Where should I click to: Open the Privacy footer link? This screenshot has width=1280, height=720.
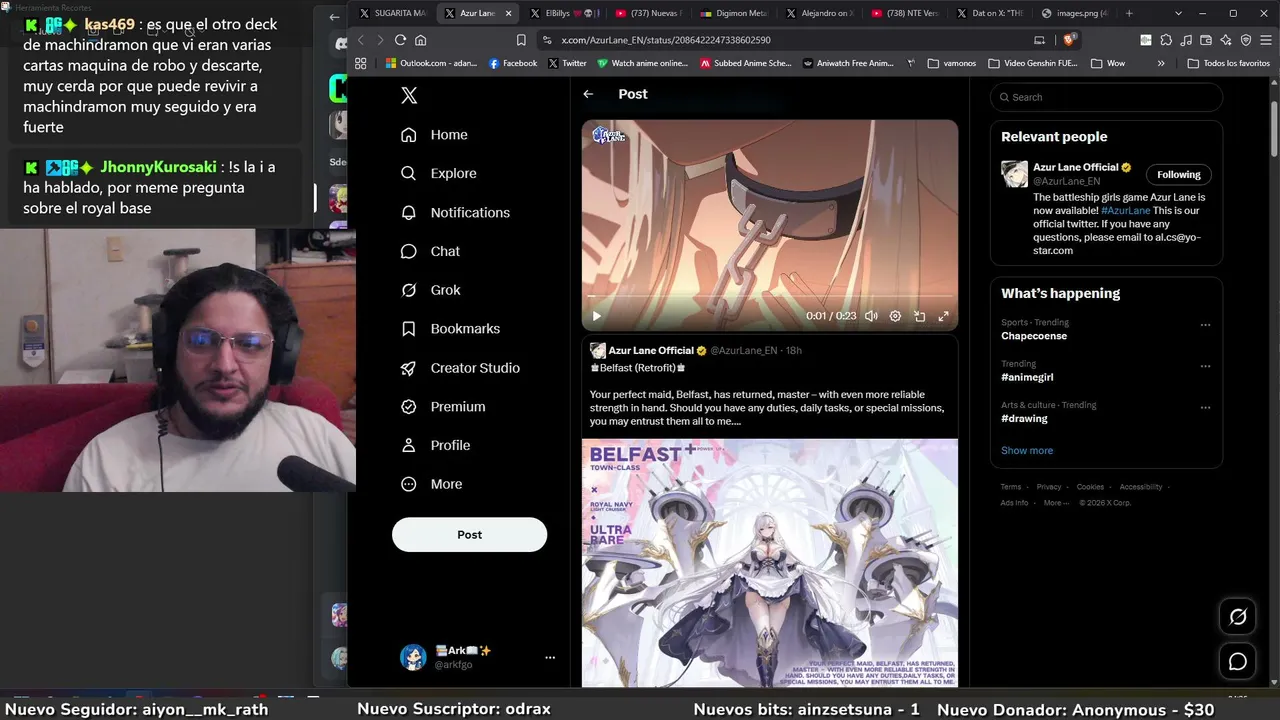pos(1049,487)
